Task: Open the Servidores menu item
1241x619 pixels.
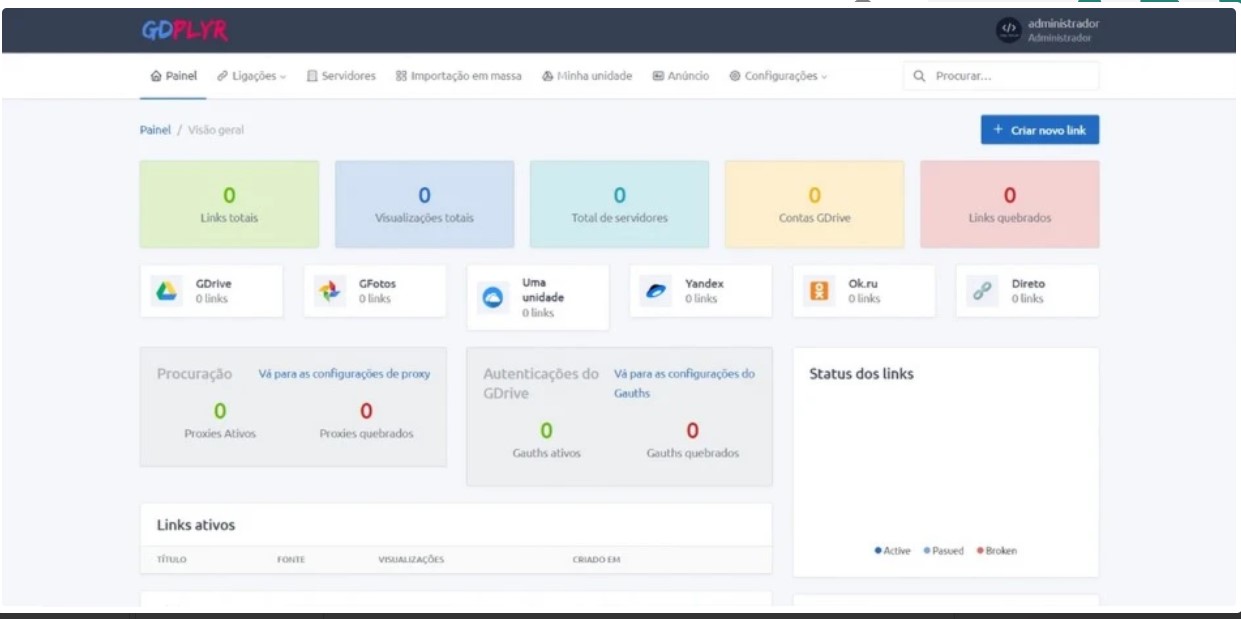Action: point(341,76)
